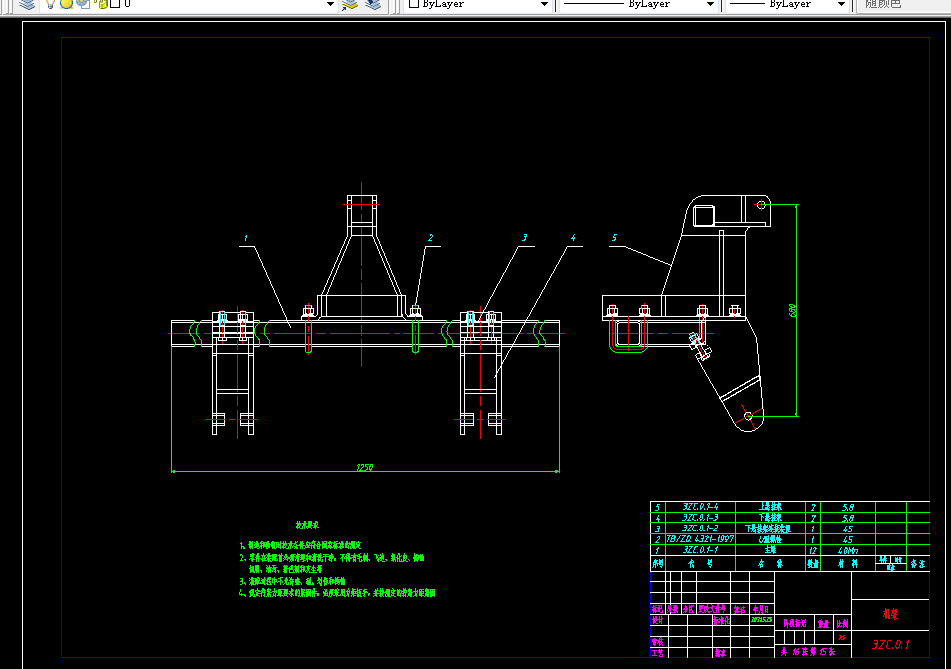The image size is (951, 669).
Task: Expand the layer list dropdown arrow
Action: click(331, 4)
